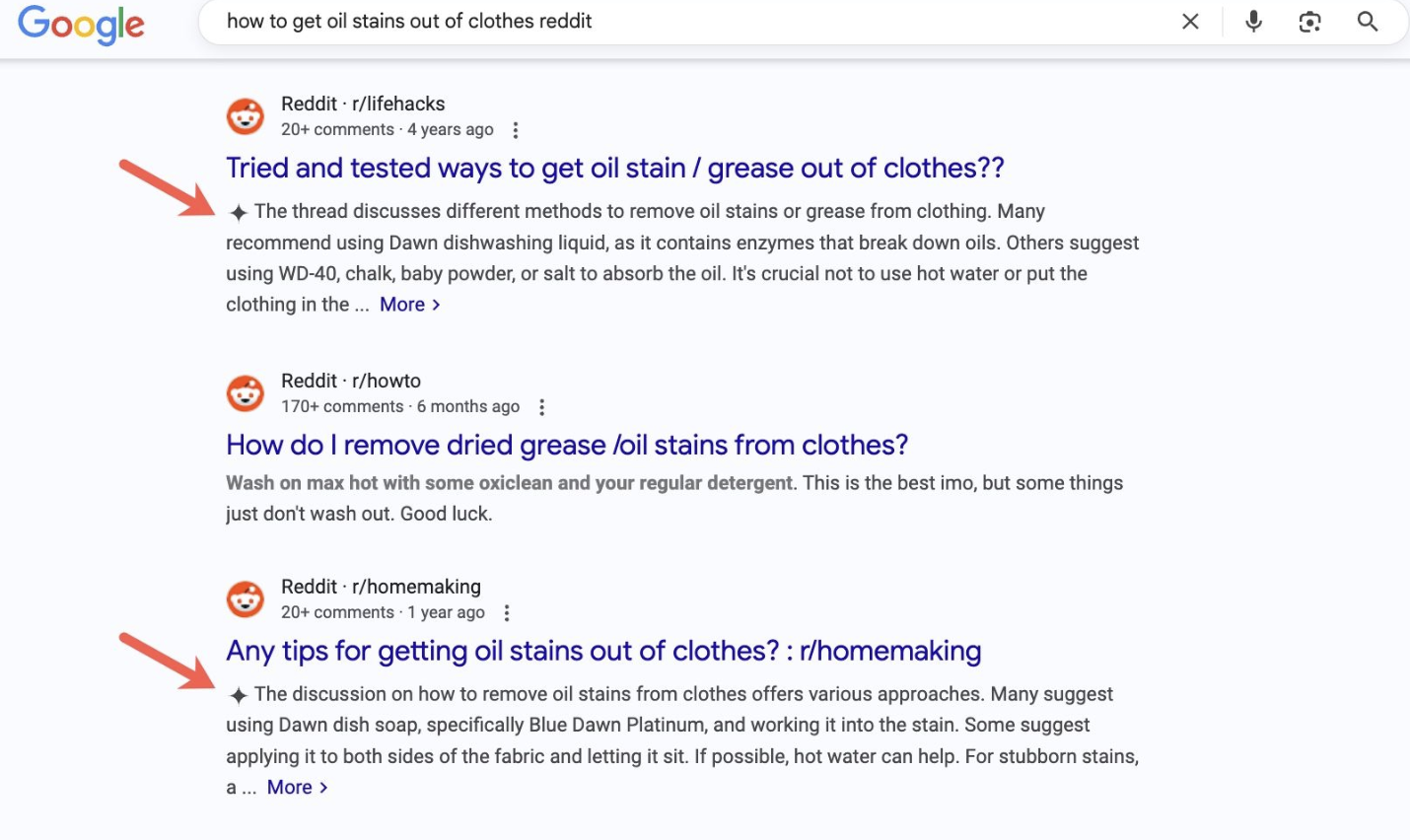Screen dimensions: 1410x840
Task: Click the Google logo to return home
Action: point(81,25)
